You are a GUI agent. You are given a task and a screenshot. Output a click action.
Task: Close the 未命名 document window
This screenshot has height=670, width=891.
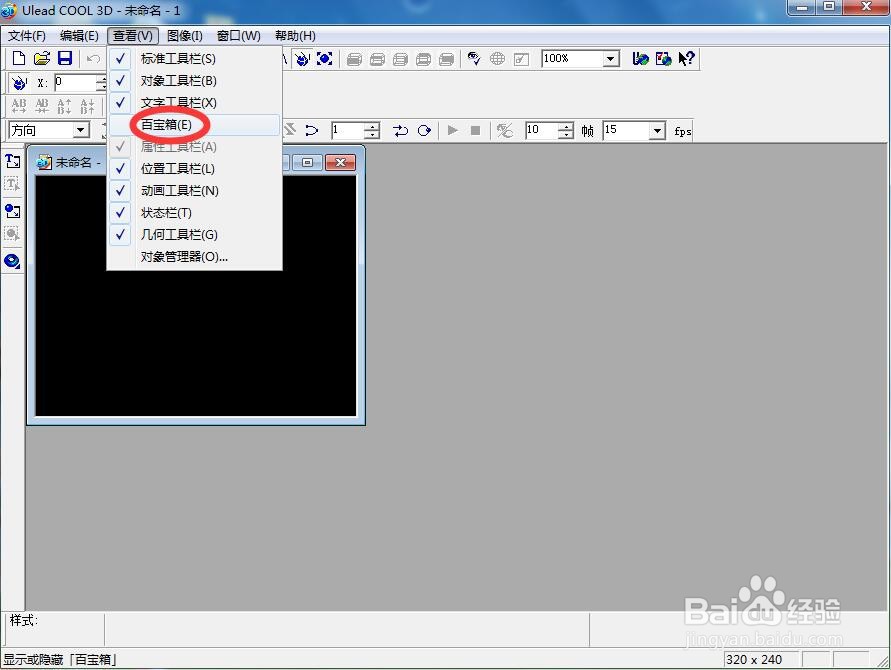pyautogui.click(x=340, y=163)
